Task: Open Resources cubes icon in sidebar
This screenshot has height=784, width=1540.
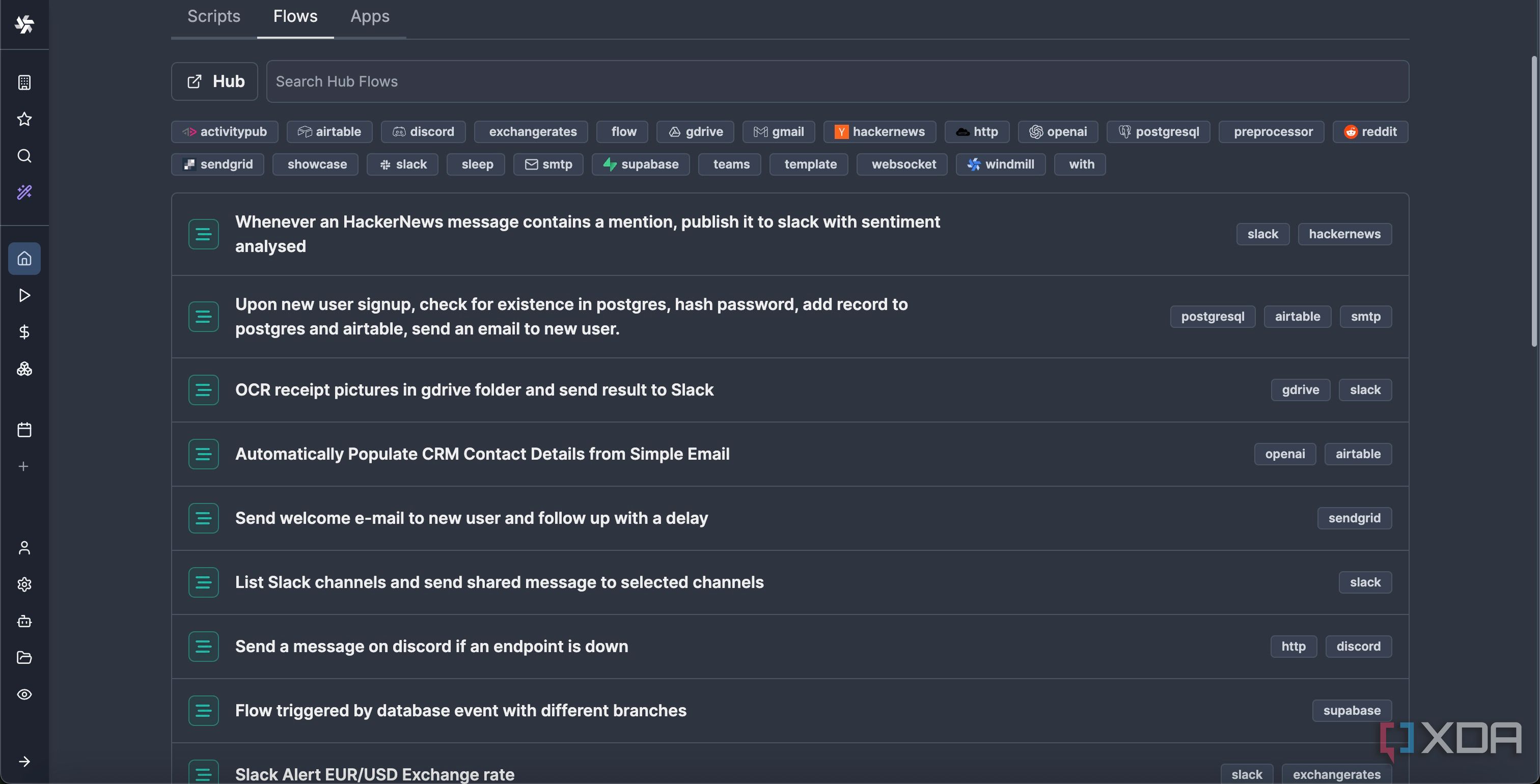Action: point(24,369)
